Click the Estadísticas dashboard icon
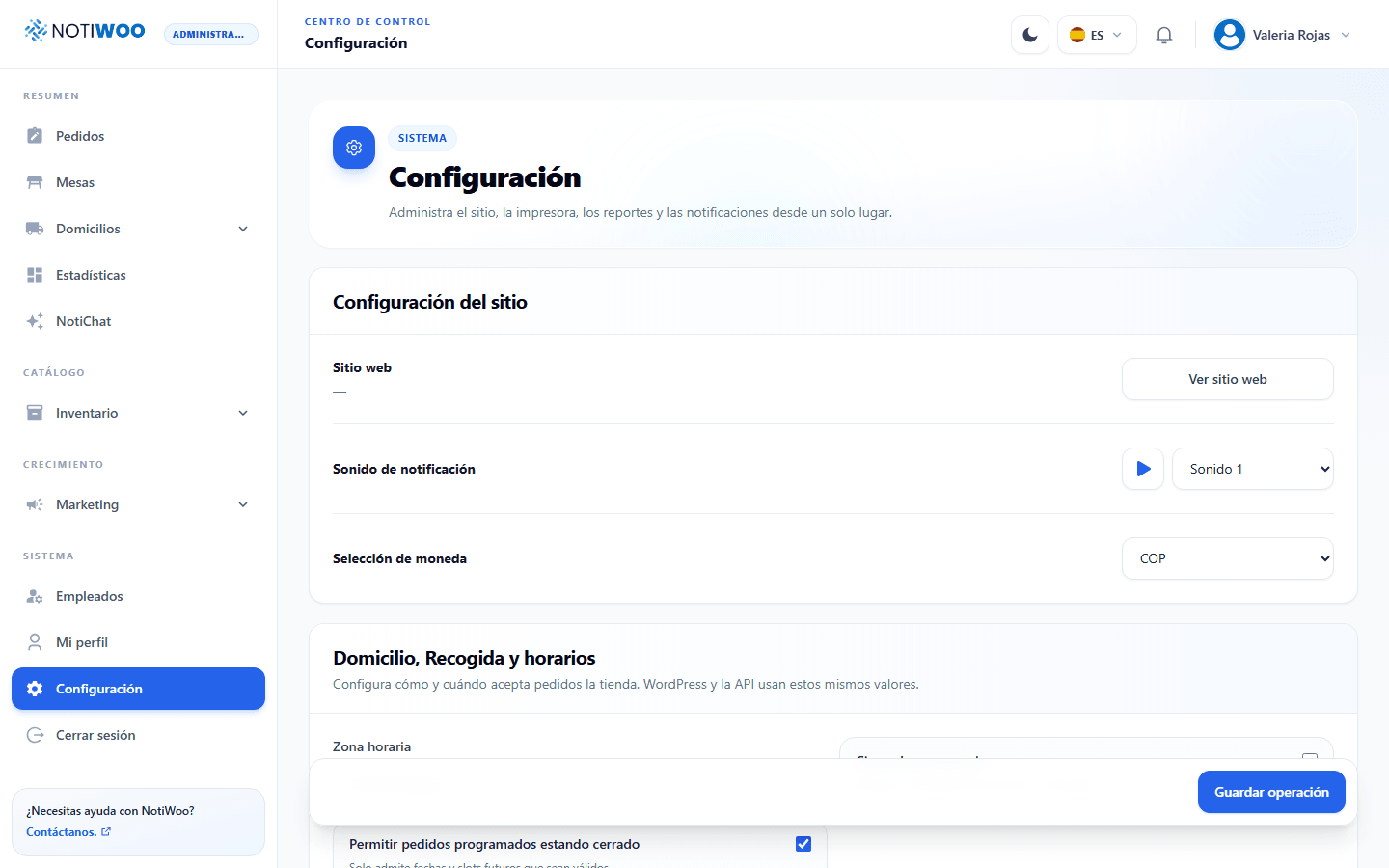This screenshot has height=868, width=1389. coord(35,275)
